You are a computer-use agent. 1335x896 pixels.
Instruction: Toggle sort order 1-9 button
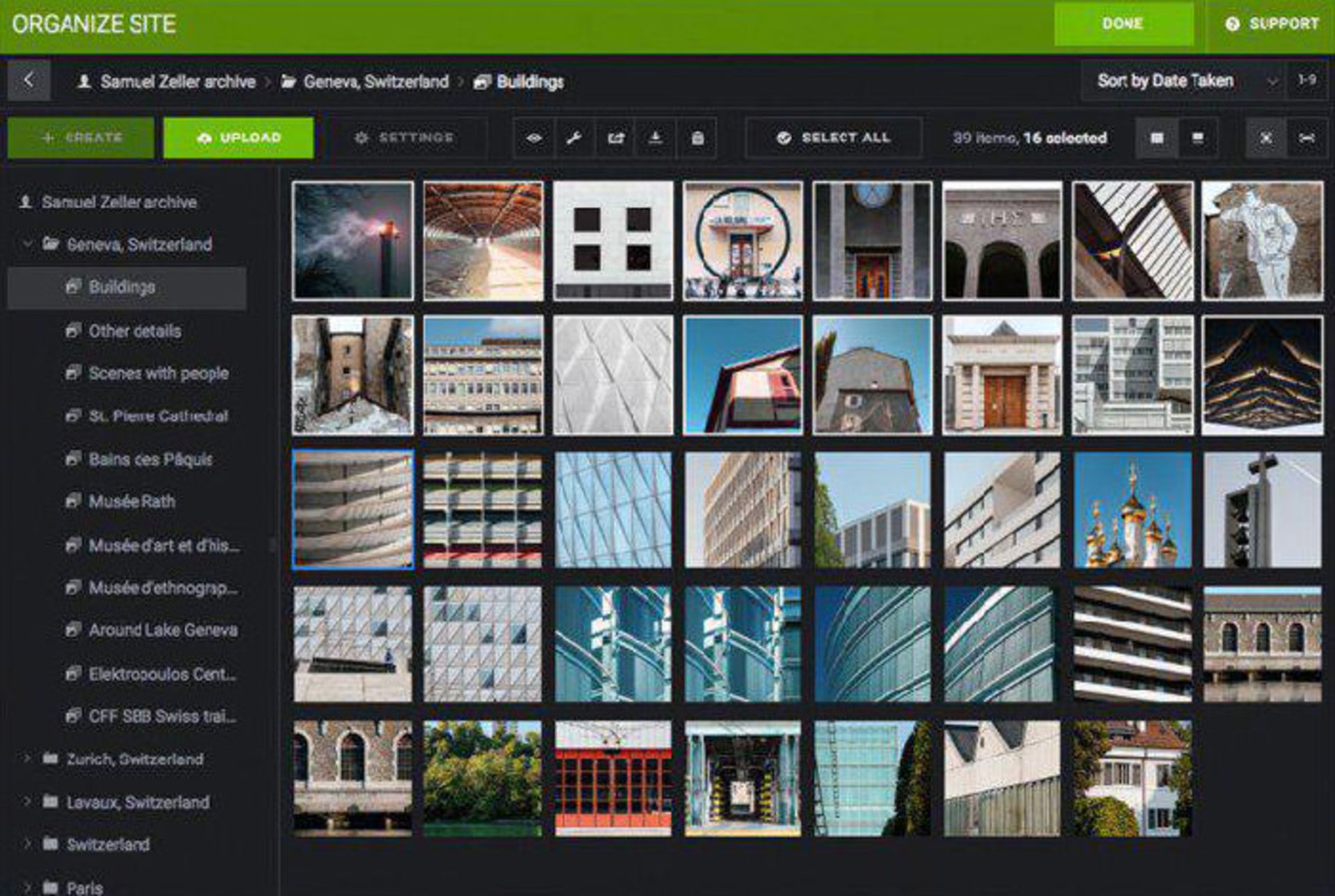tap(1306, 81)
